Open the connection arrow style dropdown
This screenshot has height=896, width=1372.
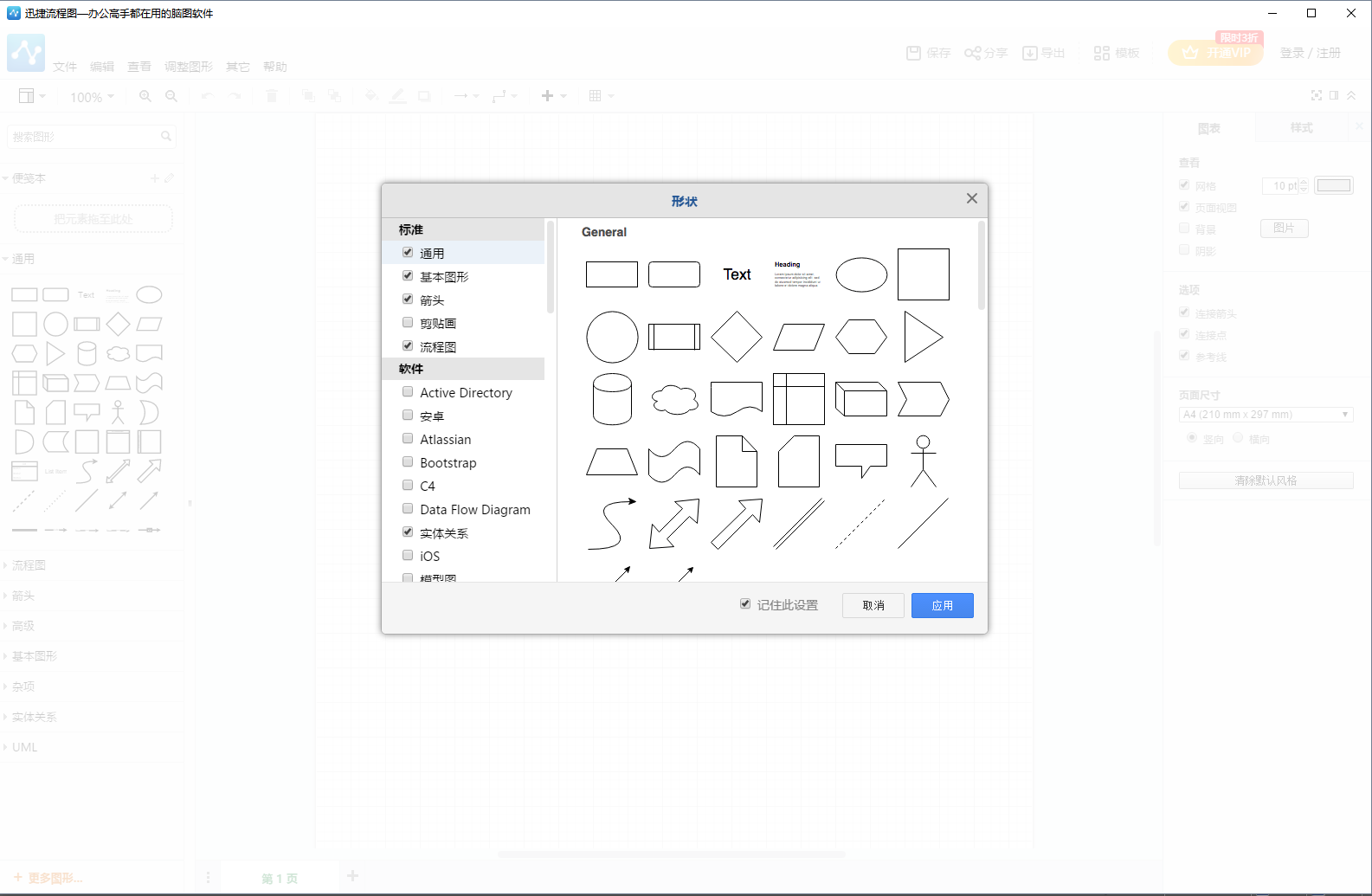(467, 96)
